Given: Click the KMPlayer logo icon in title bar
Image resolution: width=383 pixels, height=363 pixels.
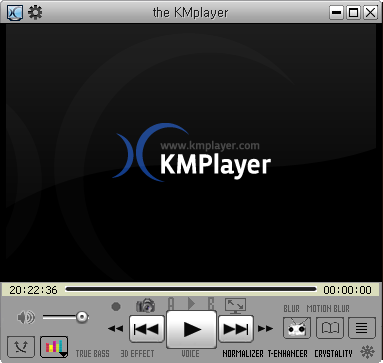Looking at the screenshot, I should [x=15, y=13].
